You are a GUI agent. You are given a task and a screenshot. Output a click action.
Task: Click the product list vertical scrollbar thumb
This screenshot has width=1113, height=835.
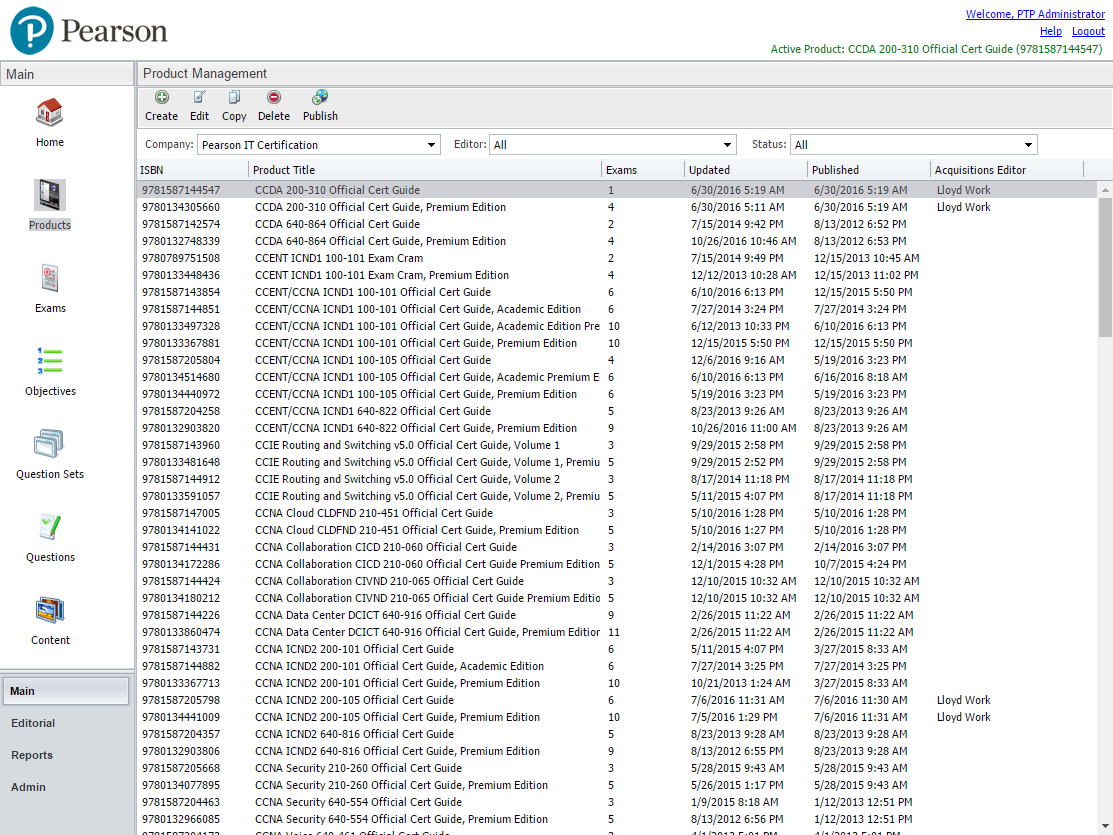point(1105,267)
